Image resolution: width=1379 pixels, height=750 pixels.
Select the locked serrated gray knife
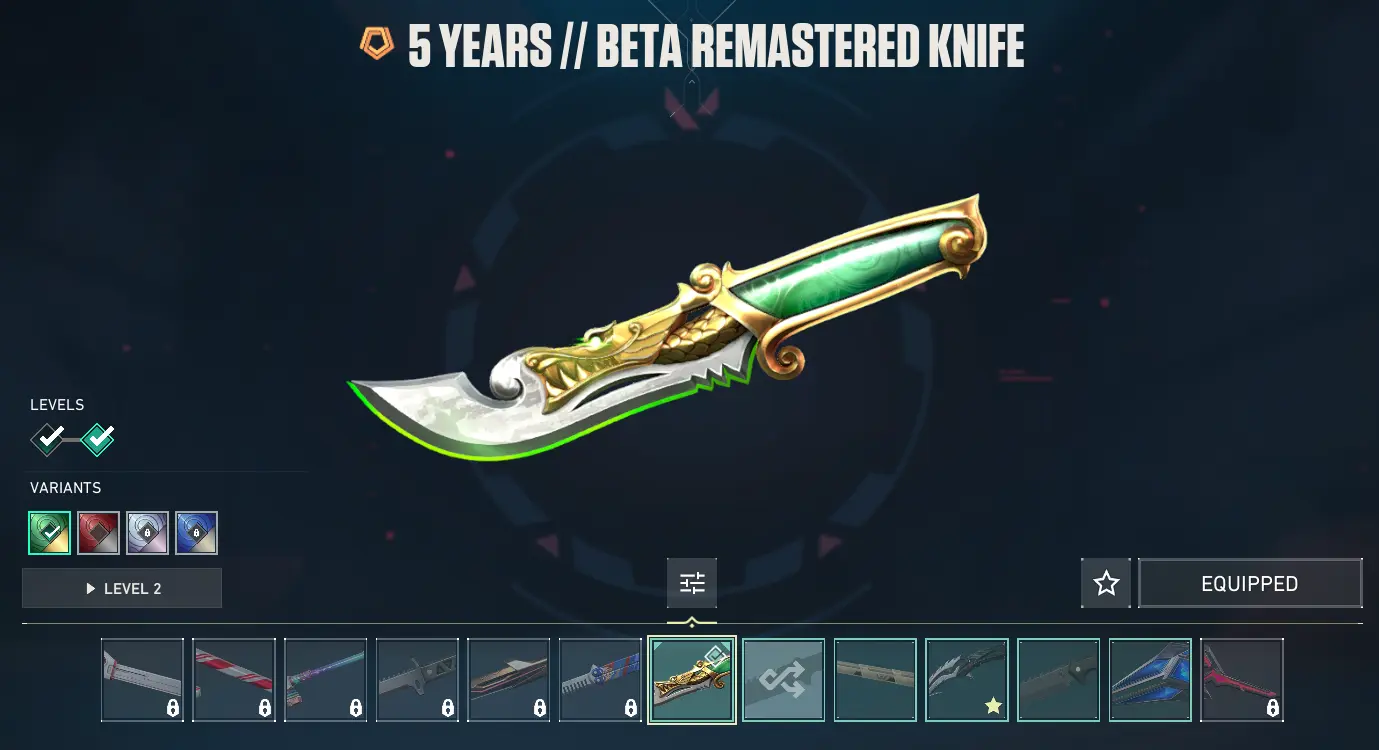click(x=417, y=680)
